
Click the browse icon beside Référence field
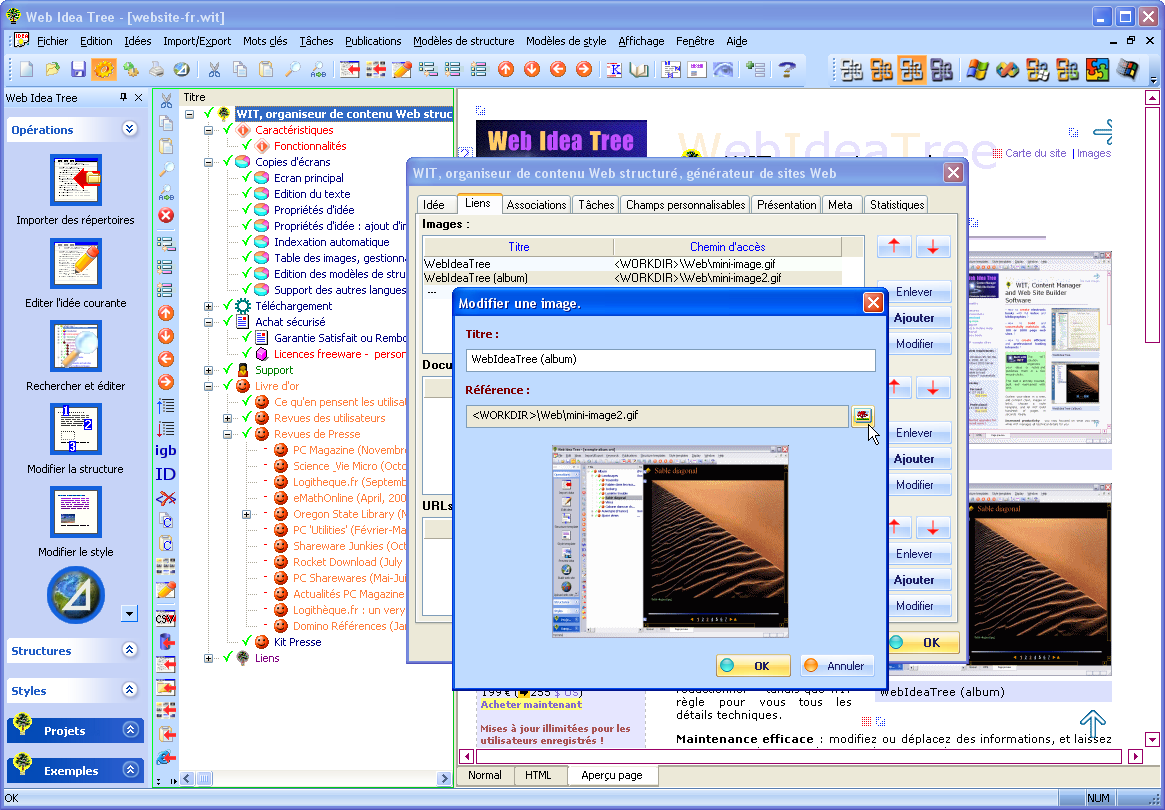point(862,416)
